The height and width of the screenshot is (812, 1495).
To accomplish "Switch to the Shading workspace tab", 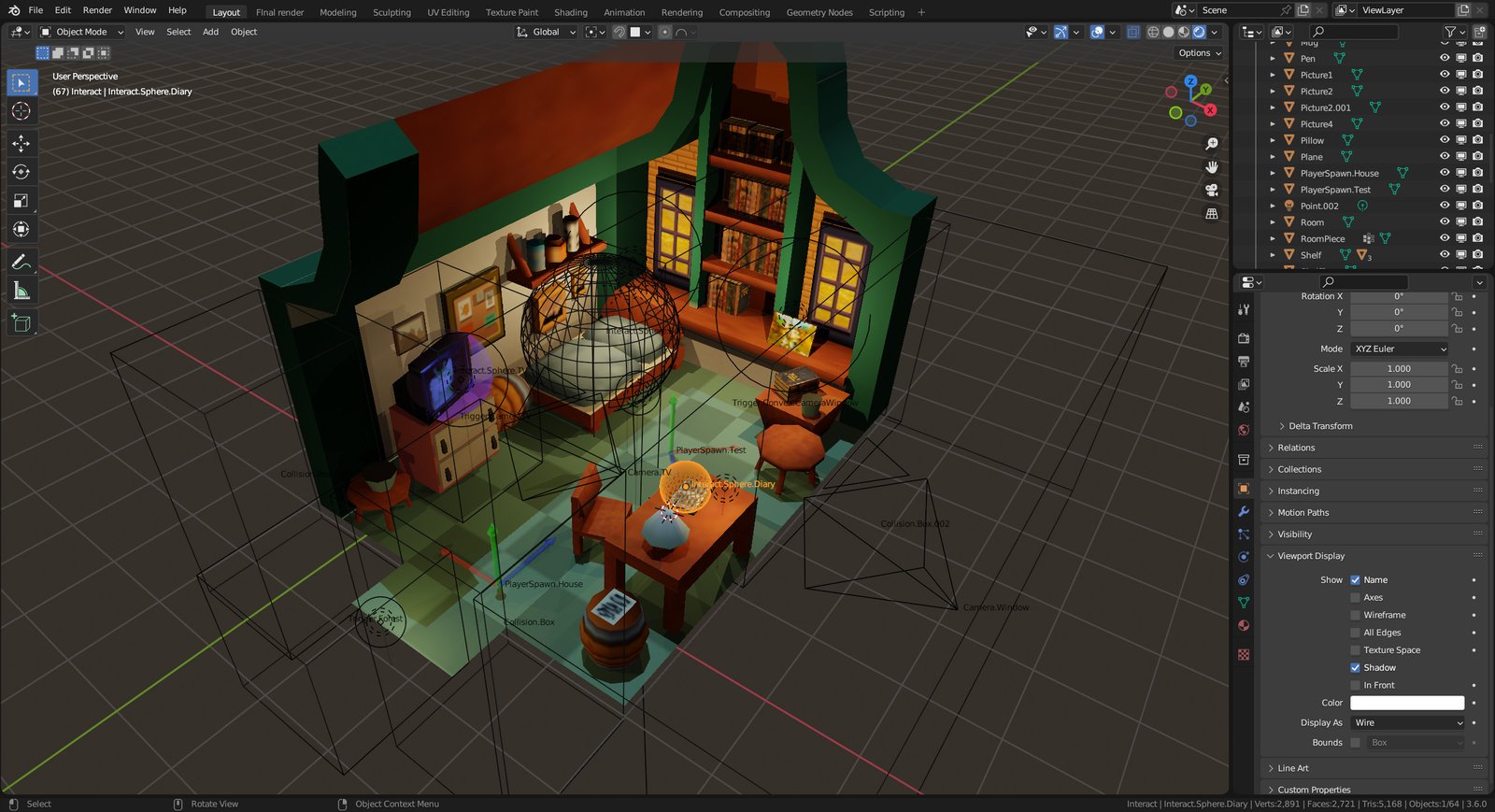I will [570, 12].
